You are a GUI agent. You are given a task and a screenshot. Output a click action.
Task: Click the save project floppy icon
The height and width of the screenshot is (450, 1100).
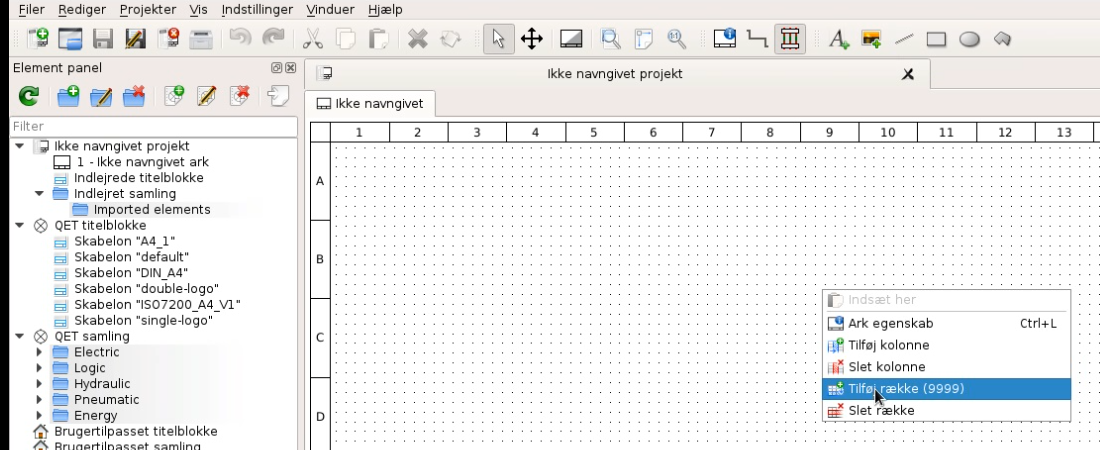click(102, 39)
